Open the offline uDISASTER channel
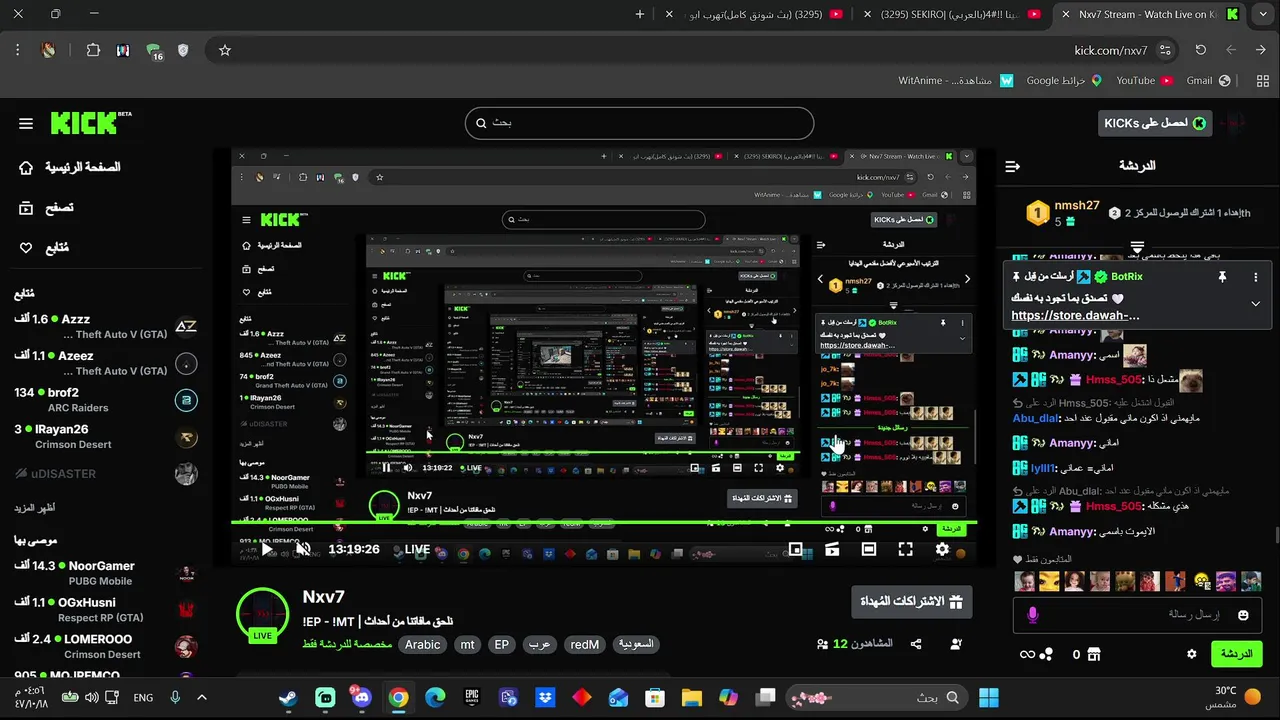Screen dimensions: 1280x720 [106, 474]
